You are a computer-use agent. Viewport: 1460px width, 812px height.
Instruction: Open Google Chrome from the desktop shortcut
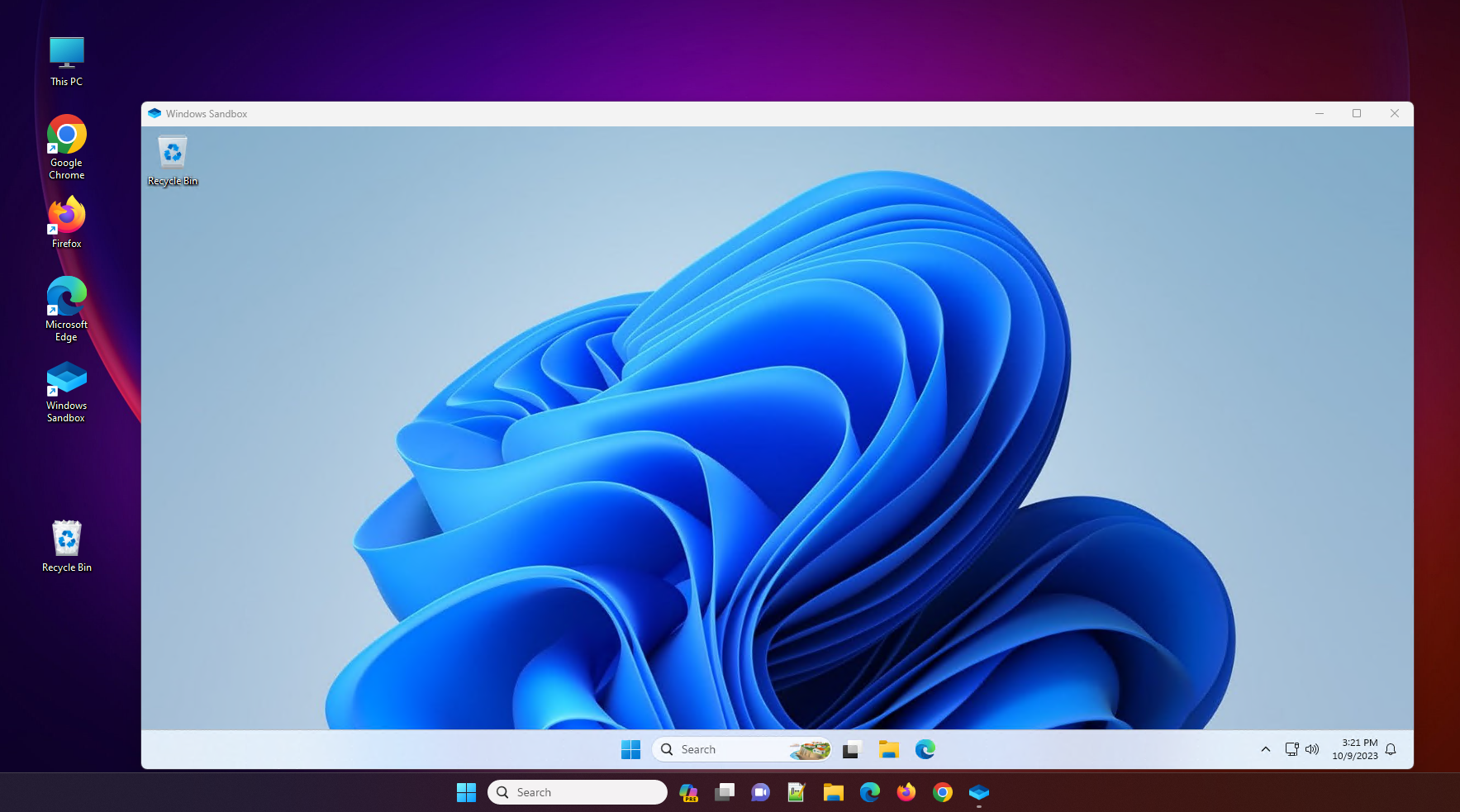[65, 135]
